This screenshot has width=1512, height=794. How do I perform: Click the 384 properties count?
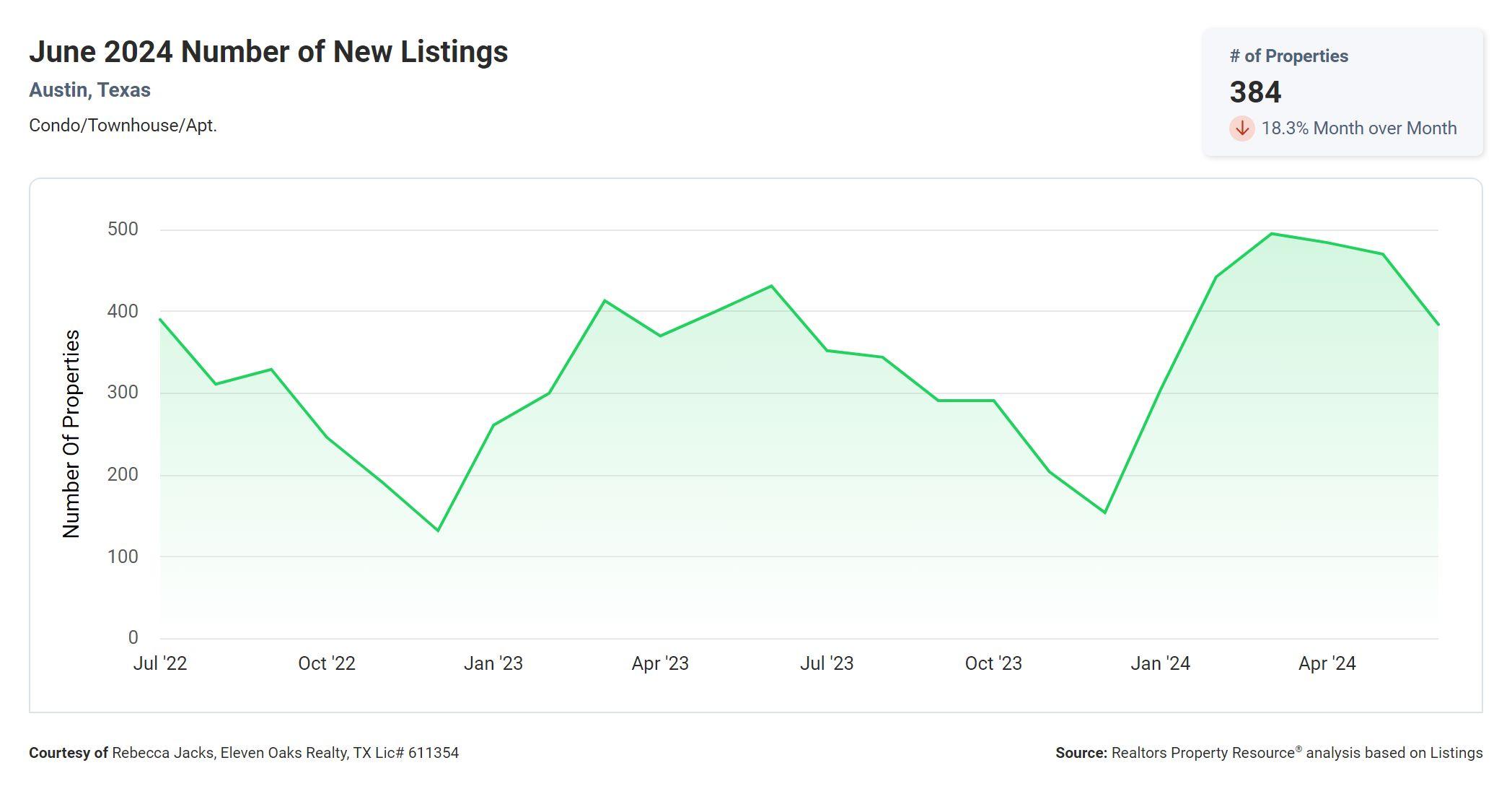click(1255, 92)
